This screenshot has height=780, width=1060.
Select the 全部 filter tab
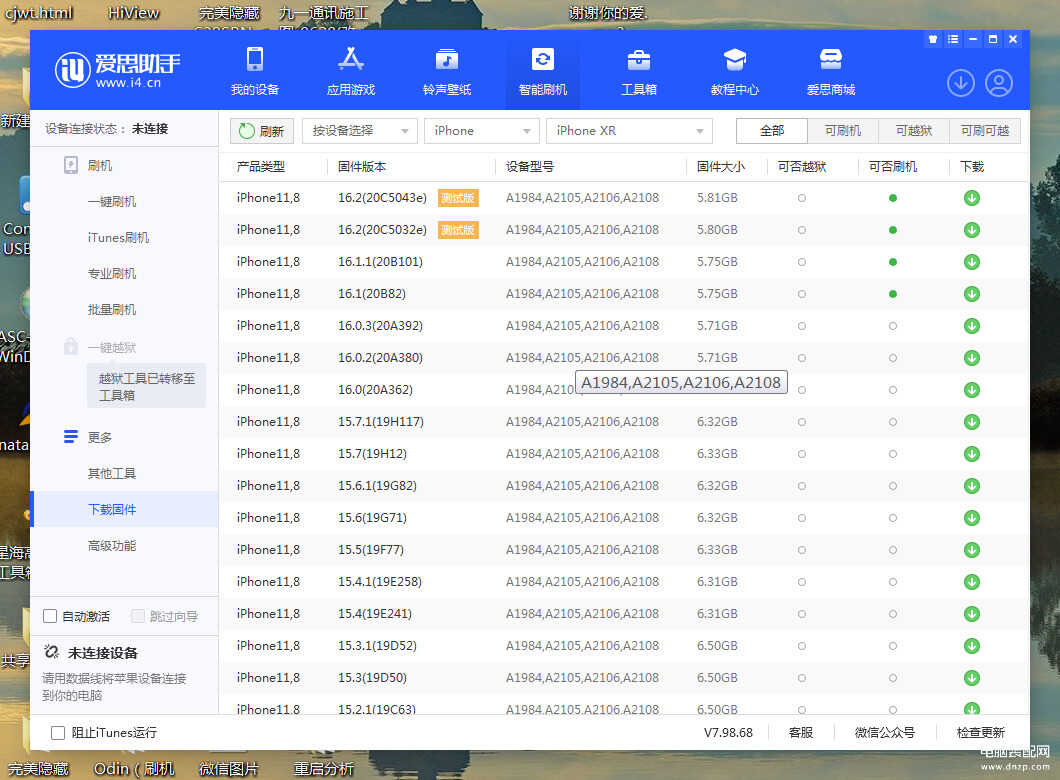pos(772,130)
